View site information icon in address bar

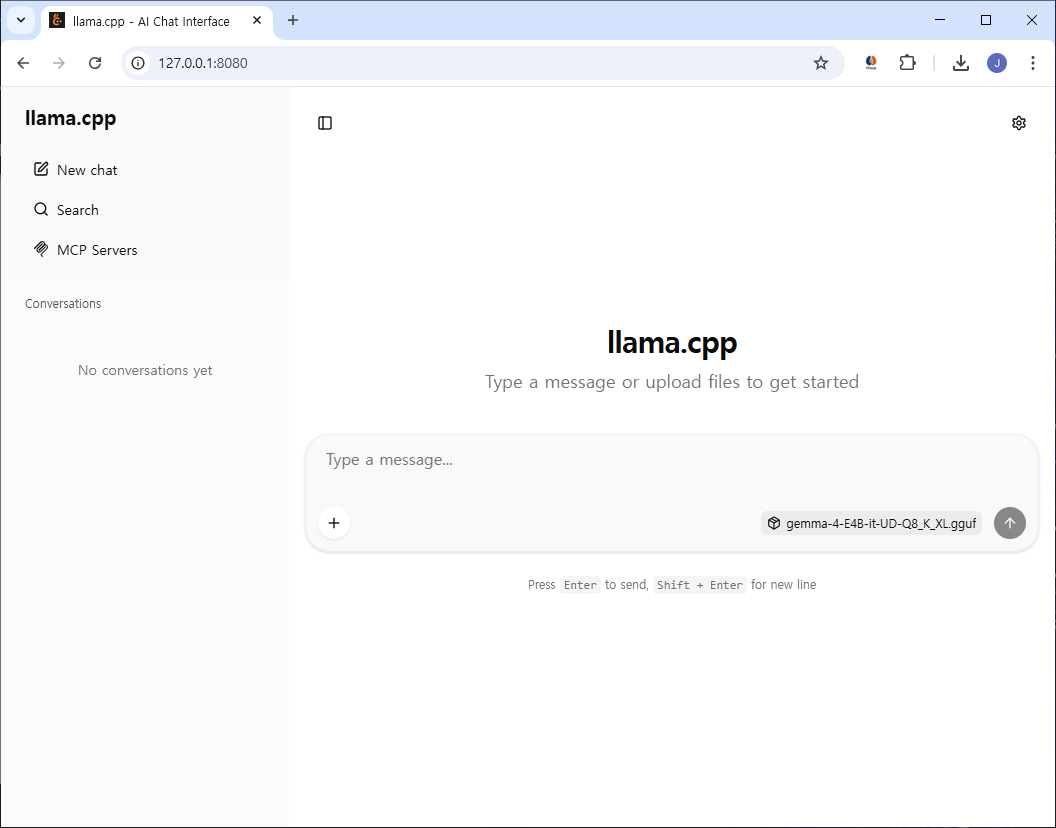tap(138, 63)
